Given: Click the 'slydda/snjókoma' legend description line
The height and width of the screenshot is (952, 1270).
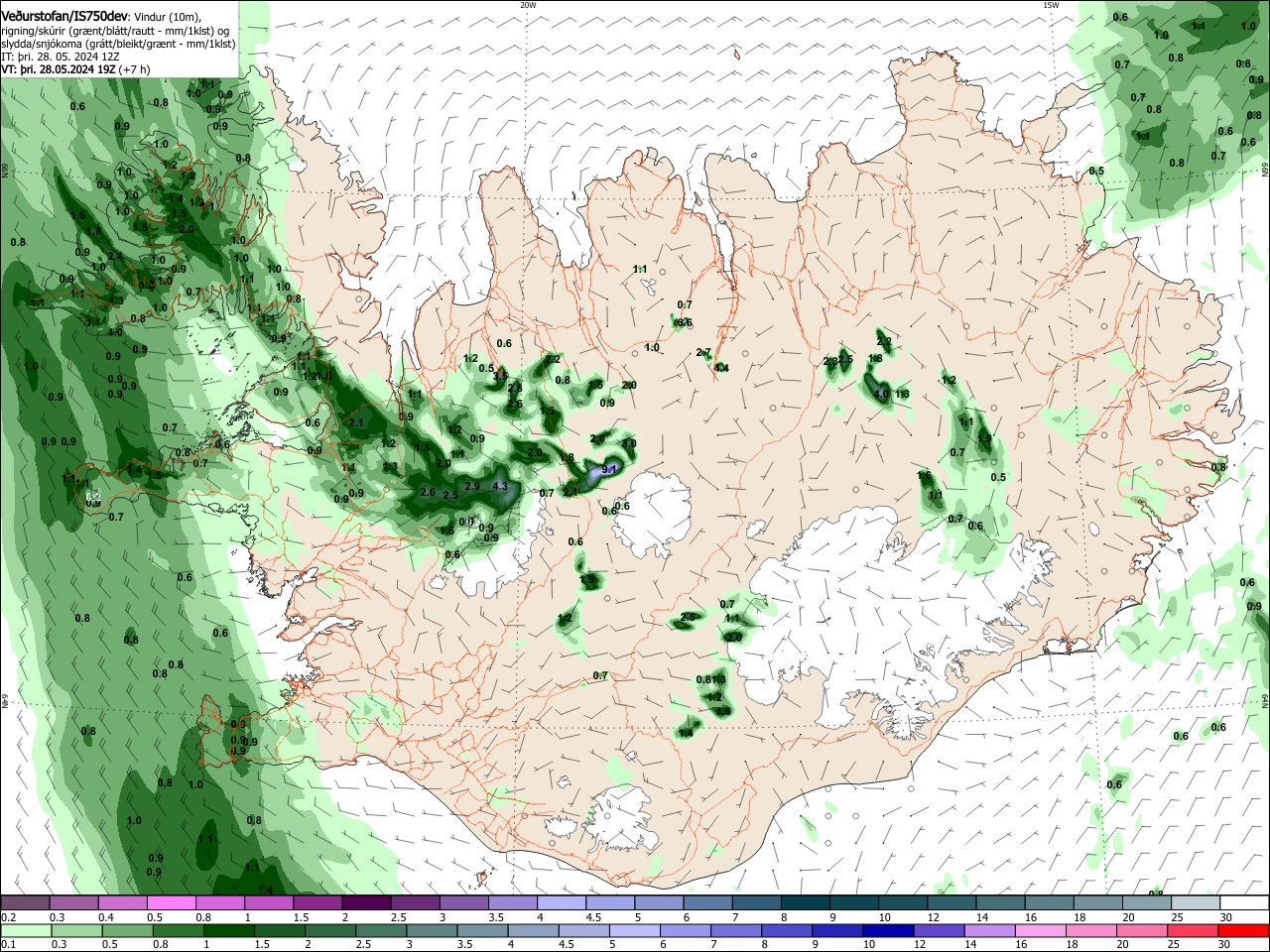Looking at the screenshot, I should click(118, 44).
